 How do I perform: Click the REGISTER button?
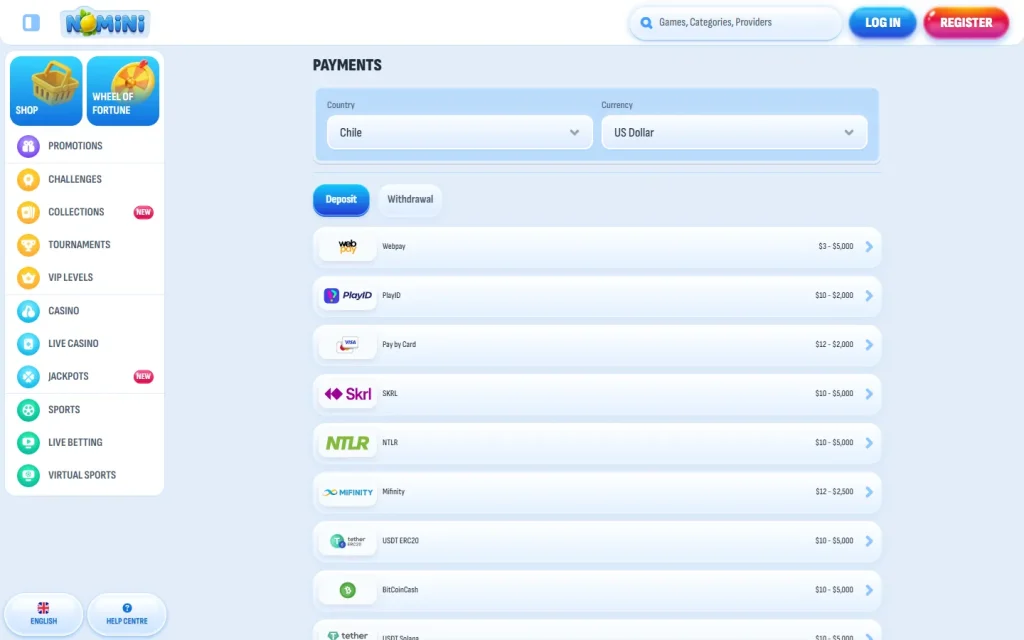click(x=966, y=23)
